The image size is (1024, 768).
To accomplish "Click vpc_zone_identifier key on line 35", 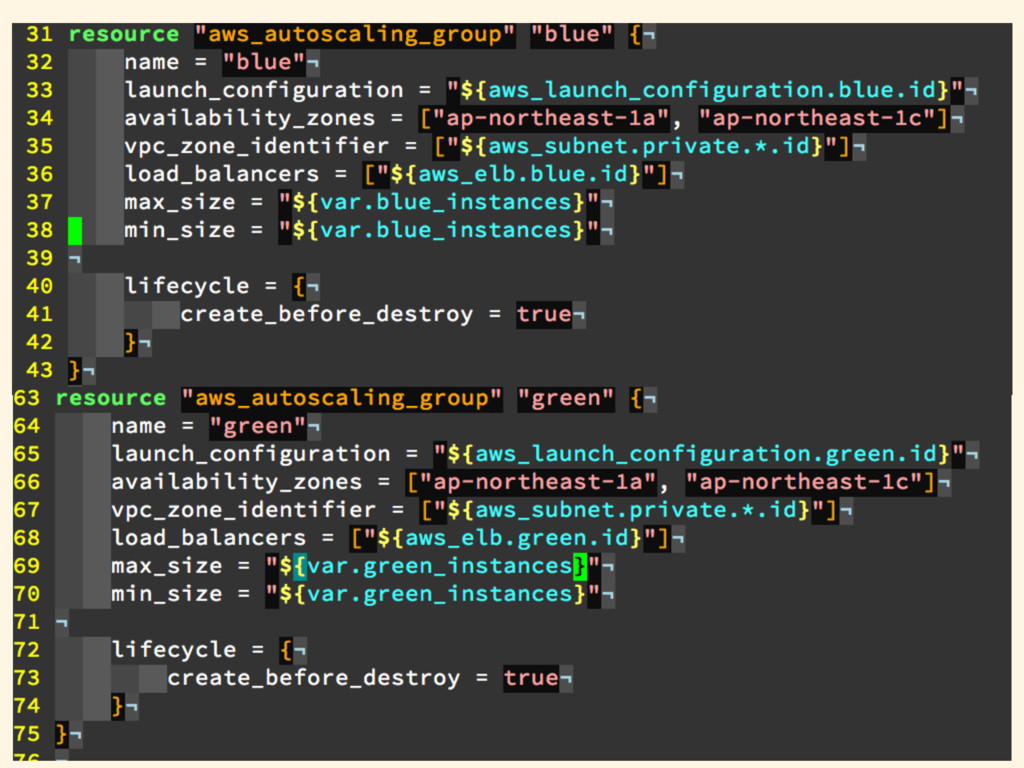I will pos(257,146).
